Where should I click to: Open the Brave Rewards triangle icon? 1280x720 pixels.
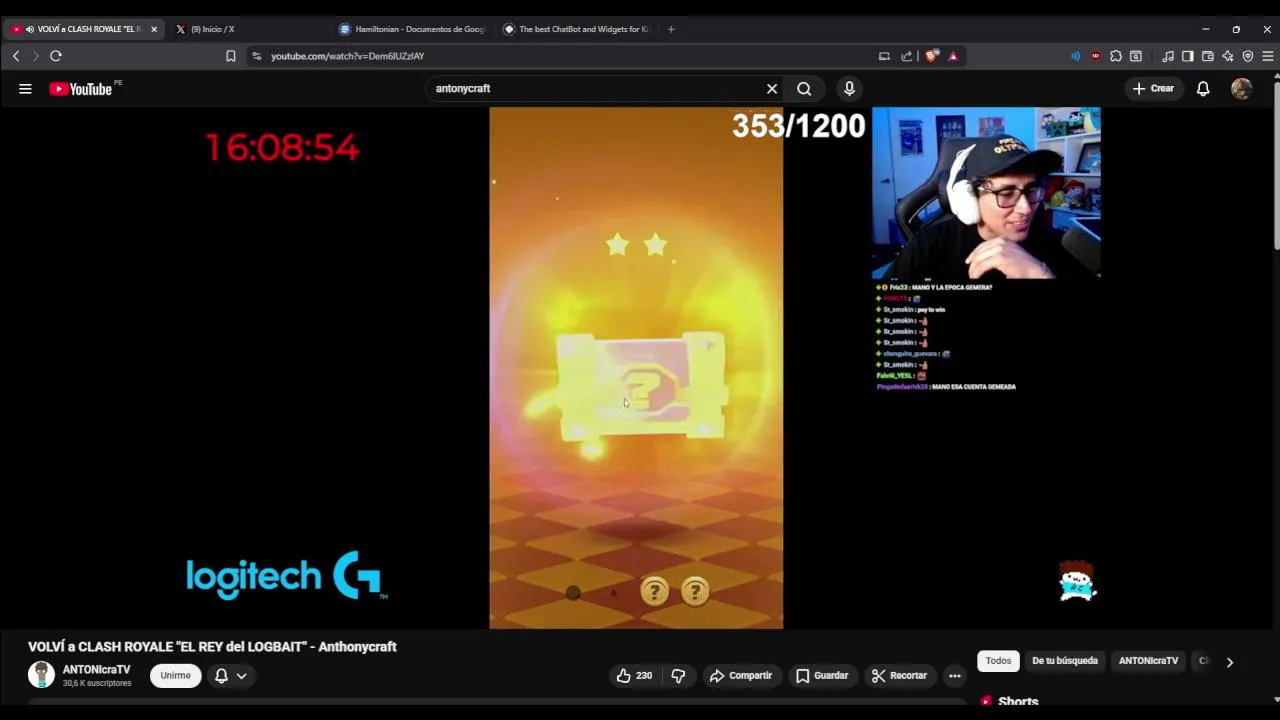[953, 56]
